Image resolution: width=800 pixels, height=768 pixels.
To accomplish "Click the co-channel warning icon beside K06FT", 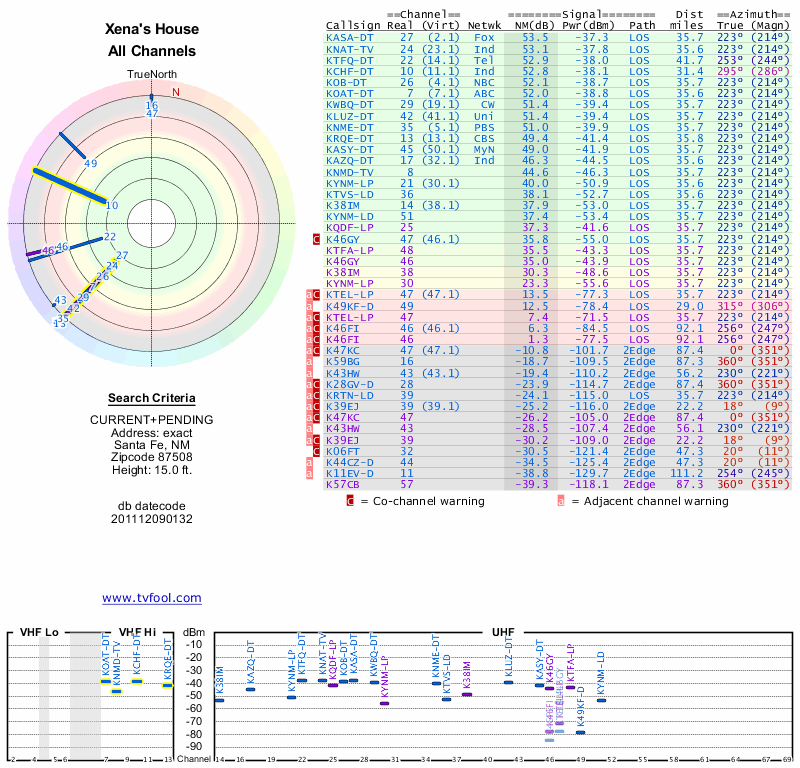I will point(317,451).
